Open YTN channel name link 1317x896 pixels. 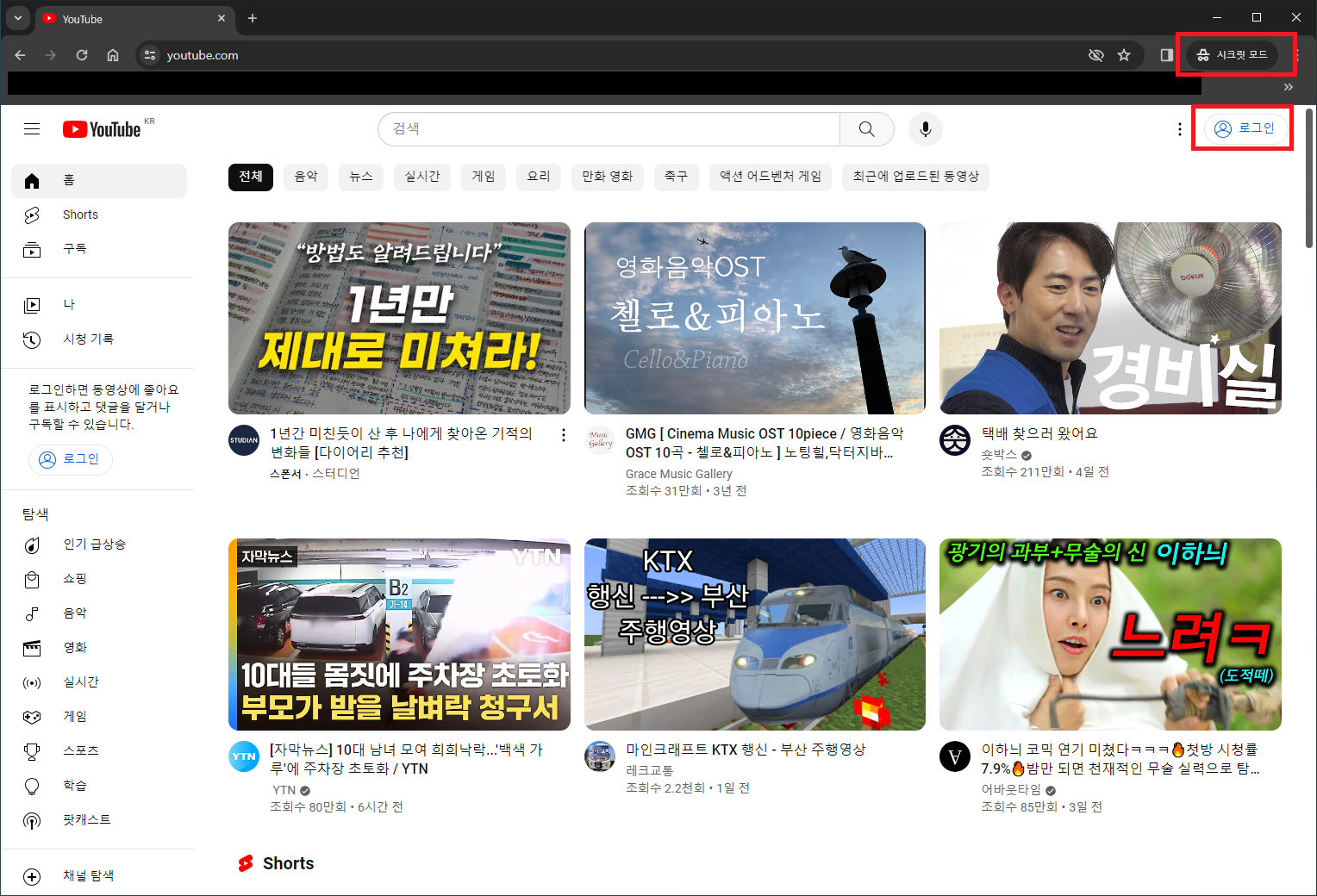coord(284,790)
